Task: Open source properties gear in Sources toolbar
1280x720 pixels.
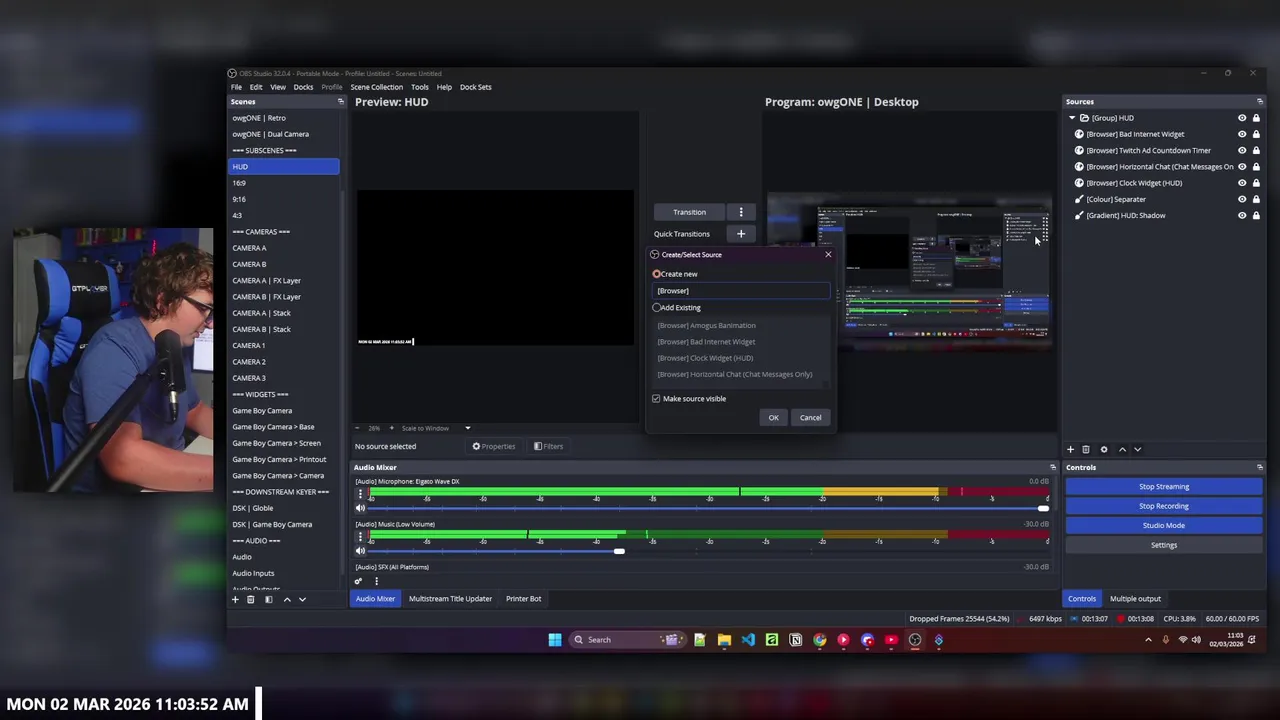Action: click(1104, 450)
